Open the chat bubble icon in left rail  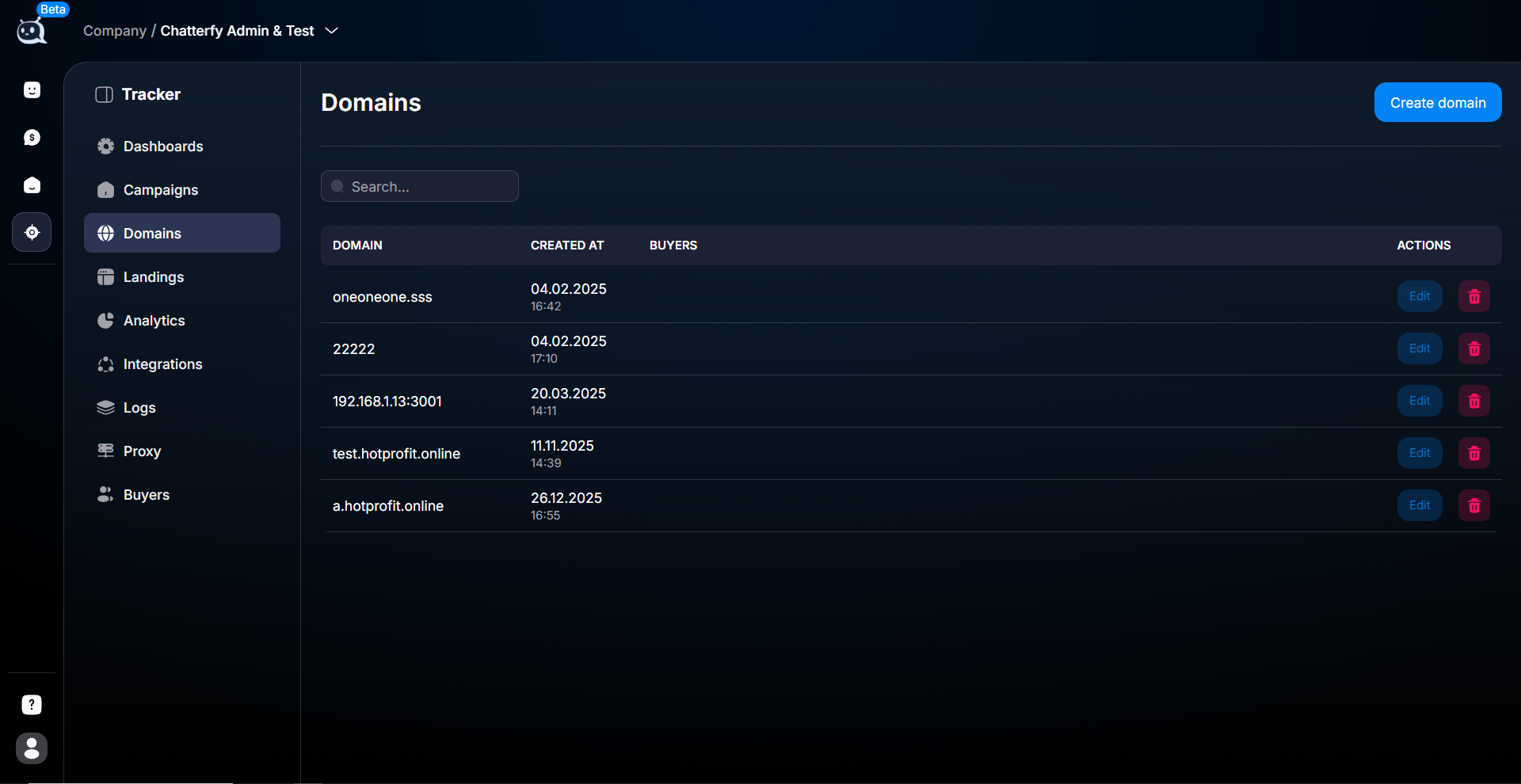coord(32,185)
